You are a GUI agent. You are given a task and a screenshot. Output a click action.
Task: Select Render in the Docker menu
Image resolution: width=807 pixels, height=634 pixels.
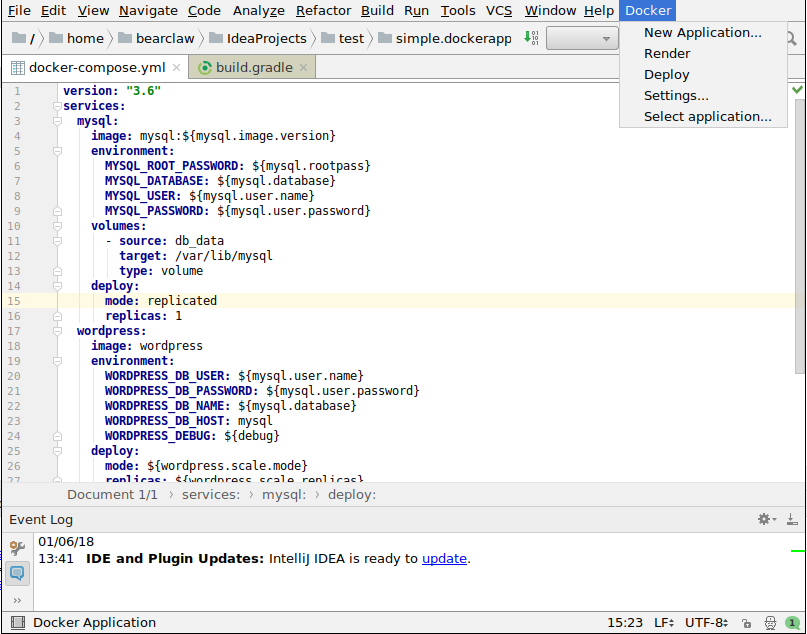[x=703, y=54]
